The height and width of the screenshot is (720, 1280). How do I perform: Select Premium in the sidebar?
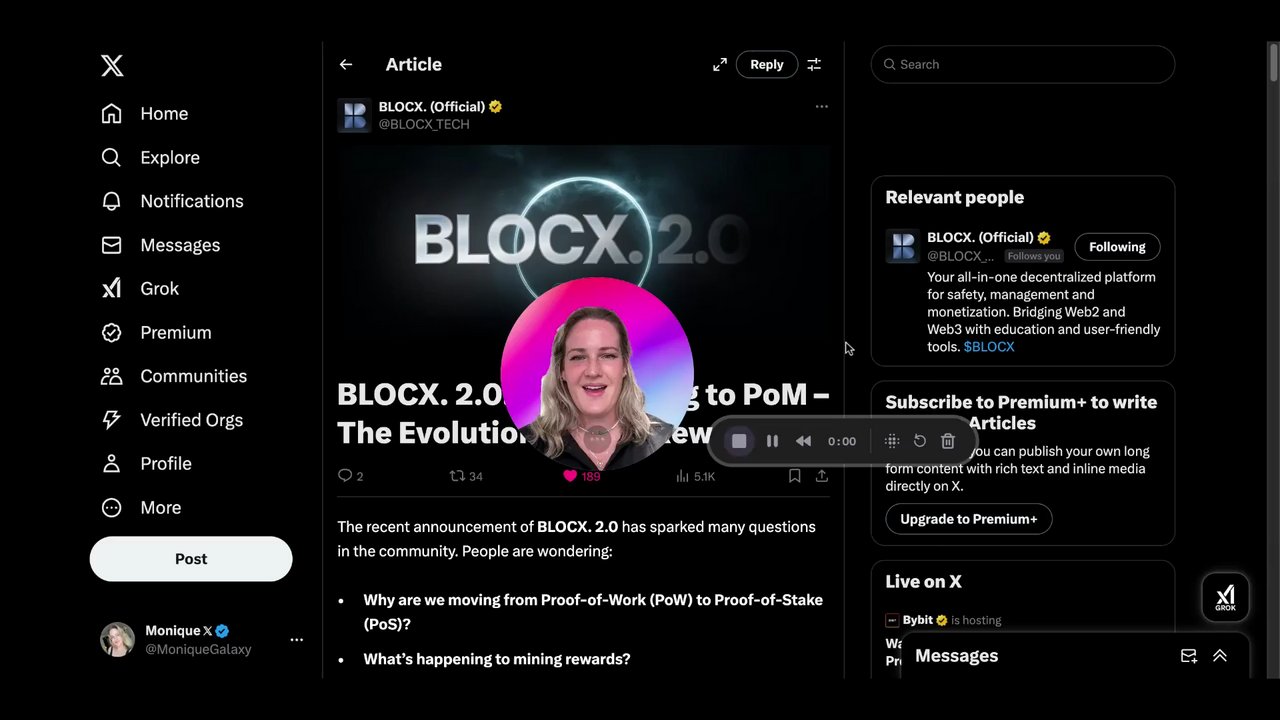click(156, 333)
